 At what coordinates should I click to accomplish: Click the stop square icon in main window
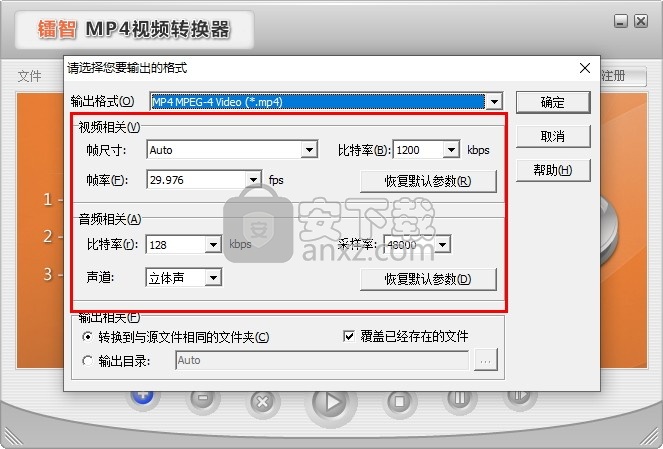[x=399, y=401]
